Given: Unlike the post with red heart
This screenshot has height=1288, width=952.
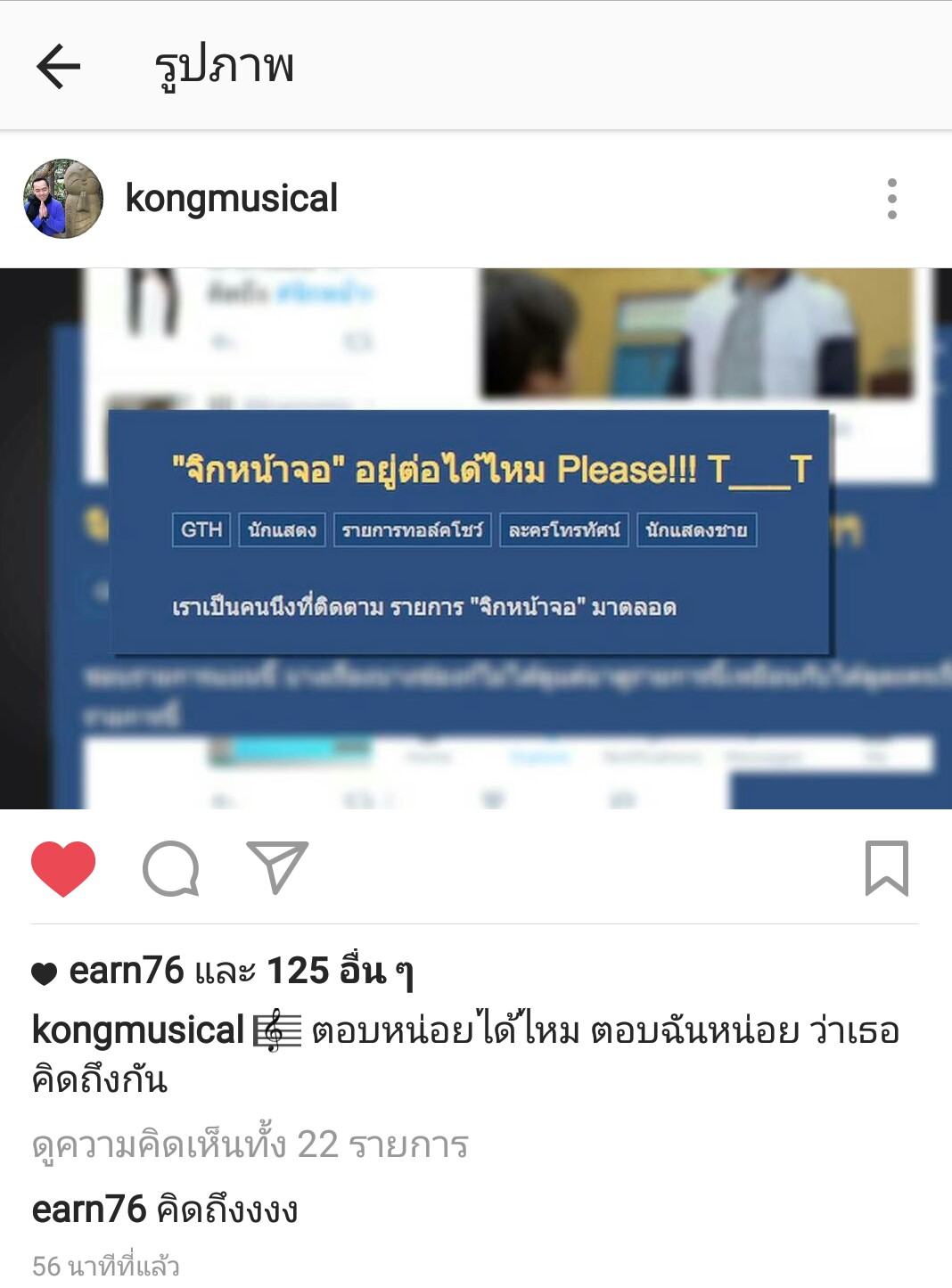Looking at the screenshot, I should click(x=63, y=868).
